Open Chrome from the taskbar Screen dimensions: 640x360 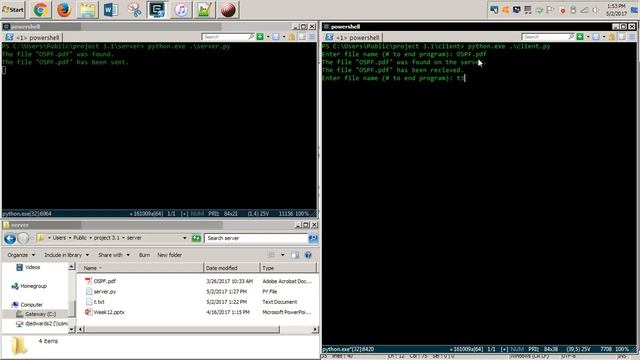pos(40,9)
